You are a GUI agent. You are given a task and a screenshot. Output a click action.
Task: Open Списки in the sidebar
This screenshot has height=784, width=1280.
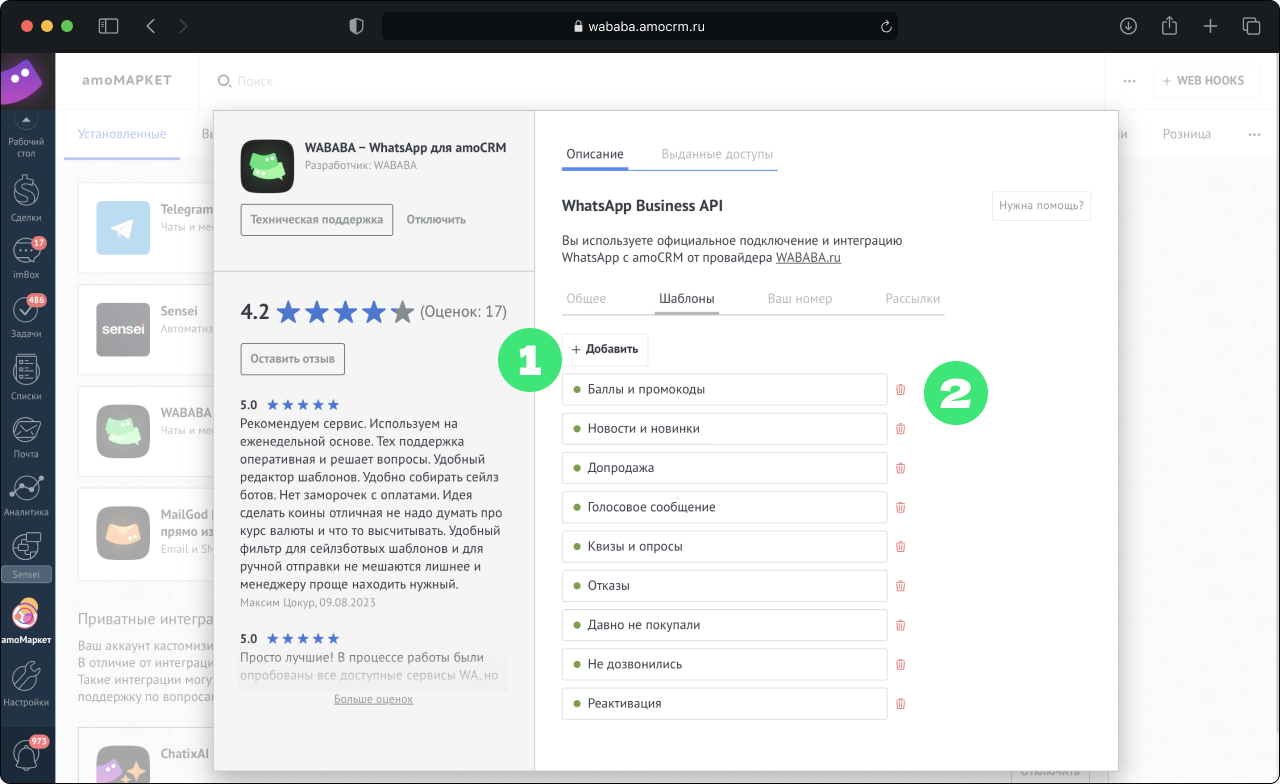[x=26, y=376]
